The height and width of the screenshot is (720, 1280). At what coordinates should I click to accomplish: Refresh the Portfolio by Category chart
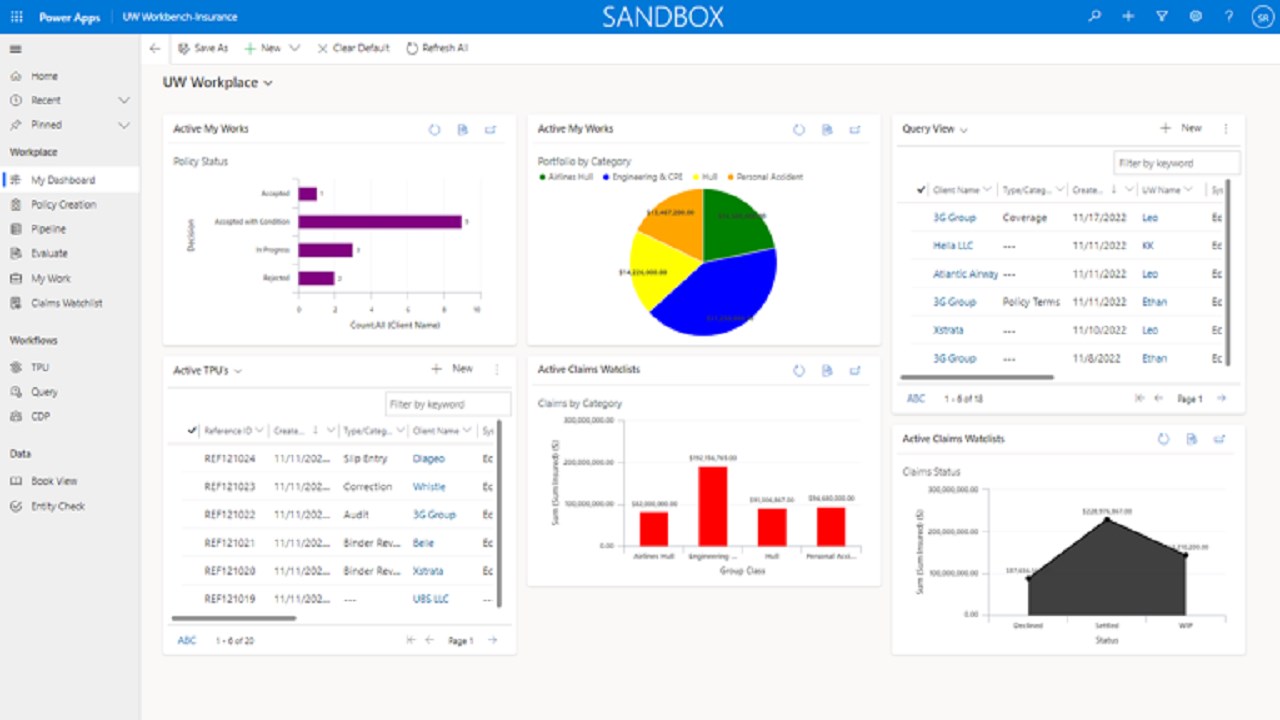click(799, 130)
